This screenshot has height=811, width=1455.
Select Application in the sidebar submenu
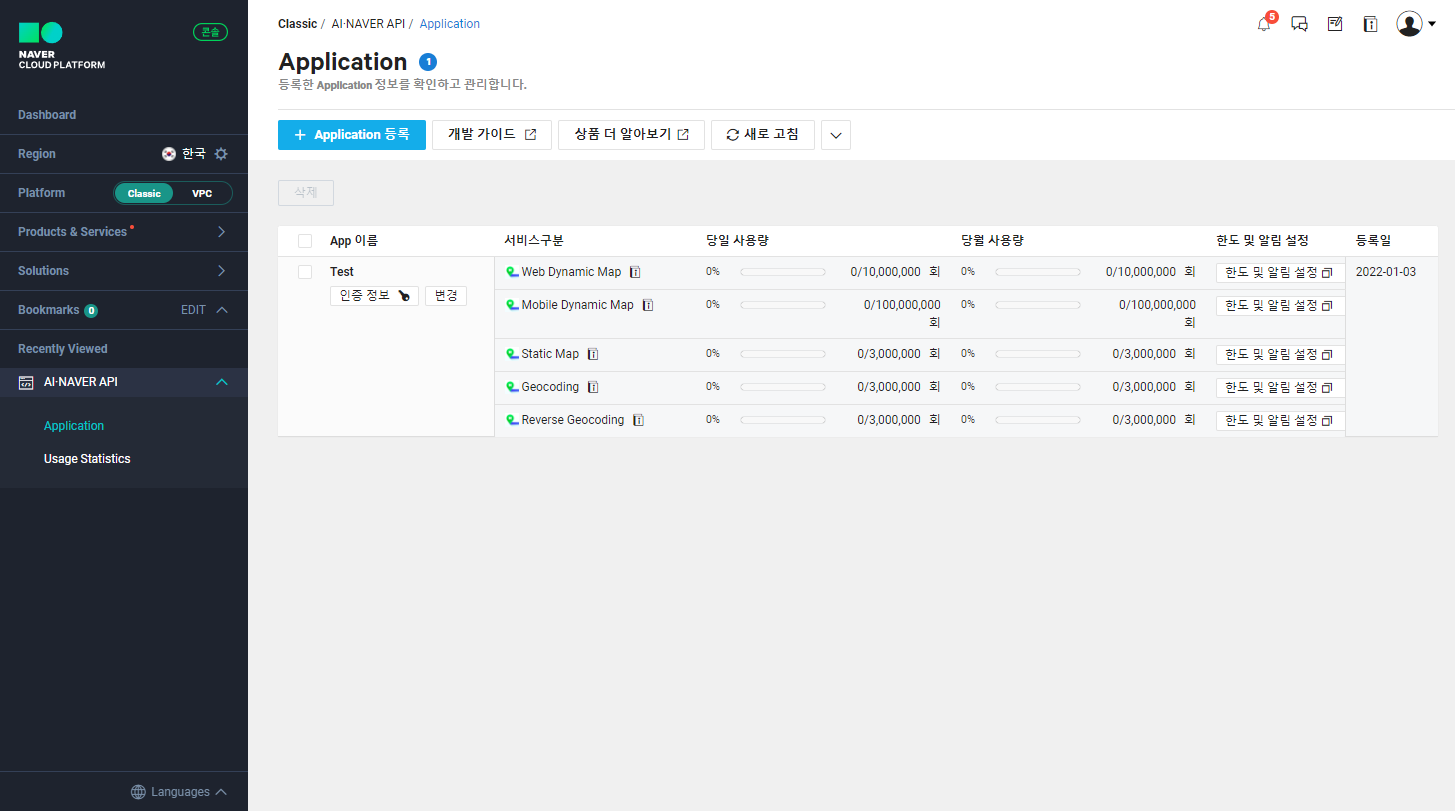pos(74,426)
